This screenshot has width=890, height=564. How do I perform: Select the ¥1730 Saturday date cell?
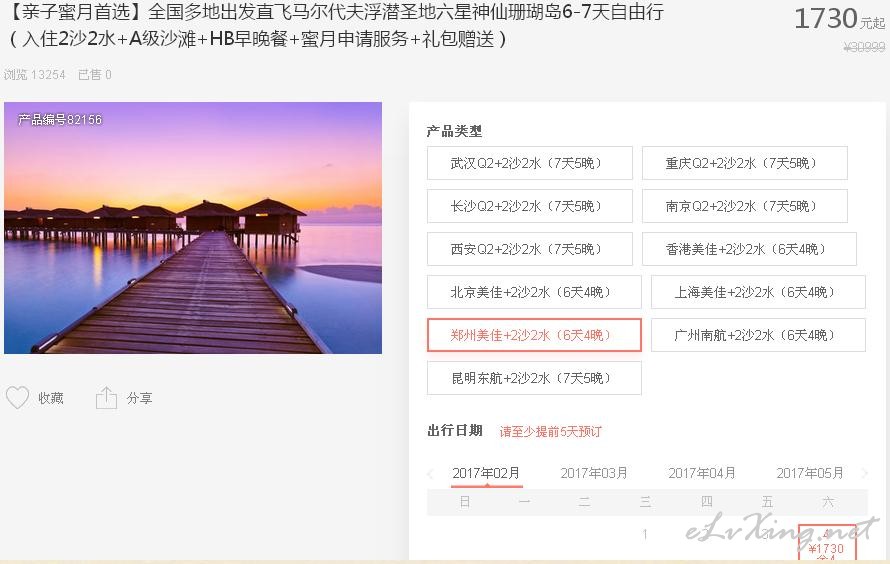pos(827,542)
